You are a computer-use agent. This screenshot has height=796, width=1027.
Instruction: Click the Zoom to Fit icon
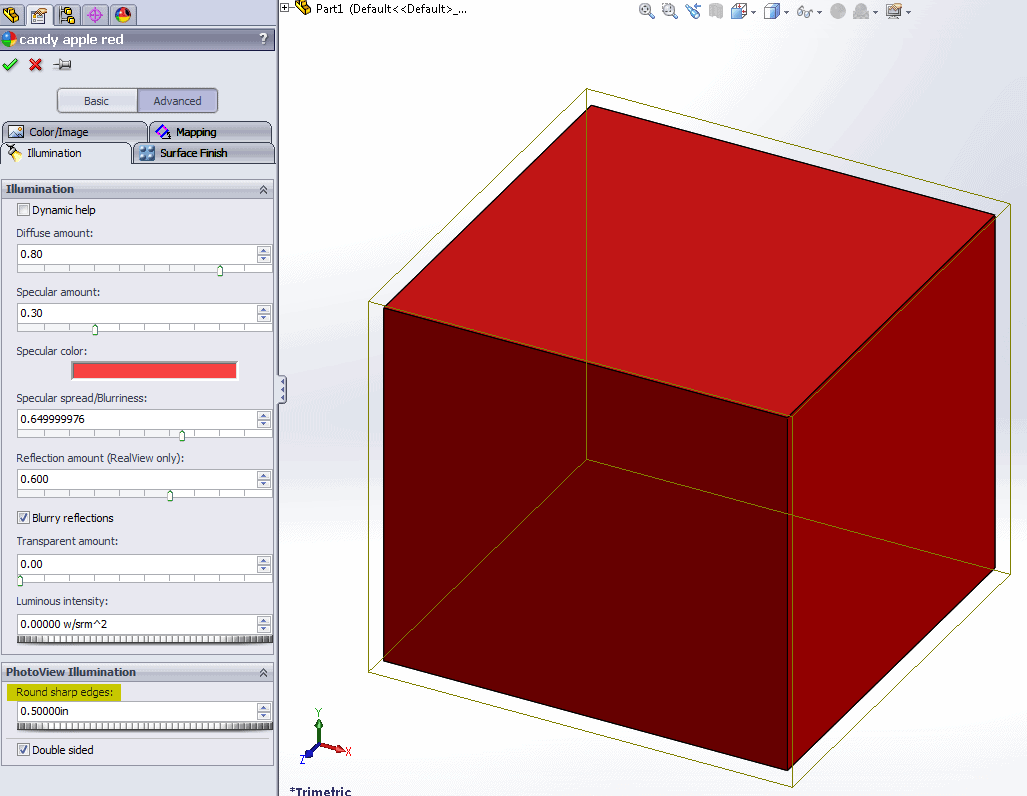(646, 11)
